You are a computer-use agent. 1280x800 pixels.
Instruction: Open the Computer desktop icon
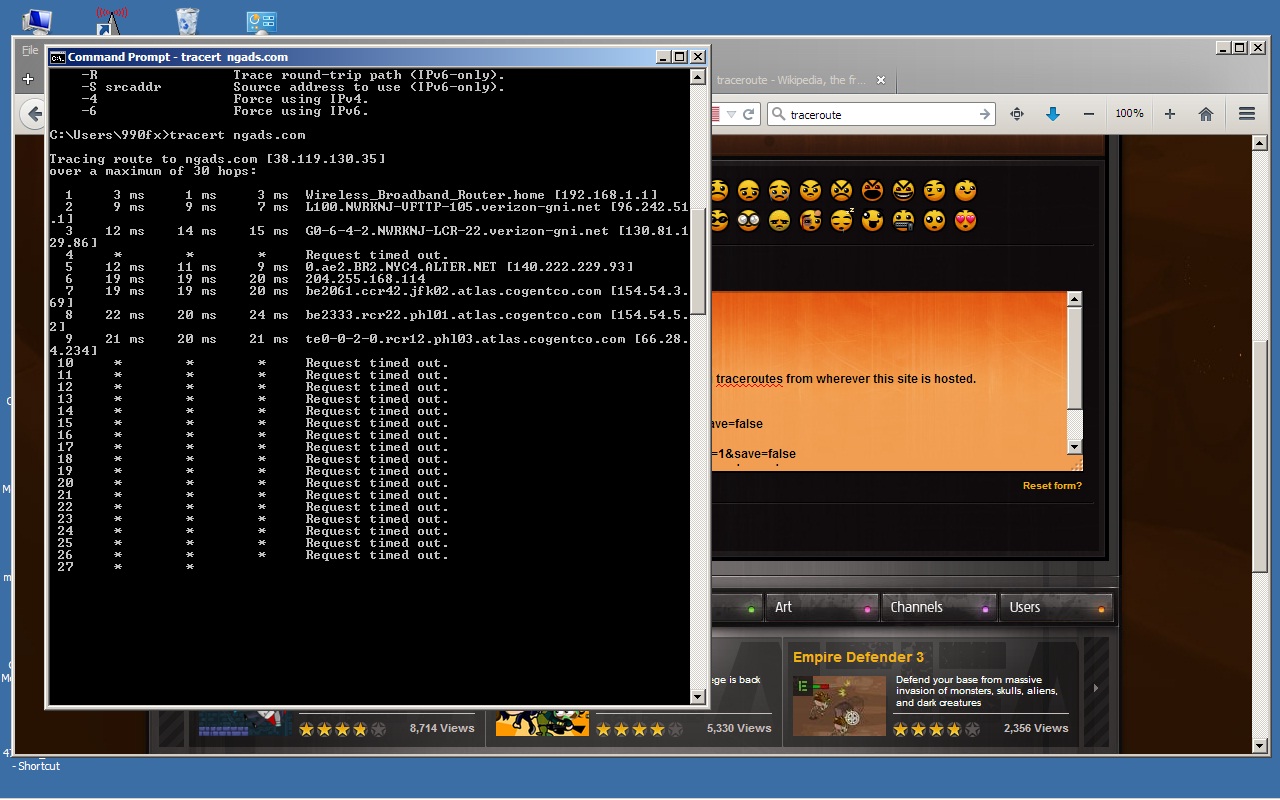[x=37, y=21]
